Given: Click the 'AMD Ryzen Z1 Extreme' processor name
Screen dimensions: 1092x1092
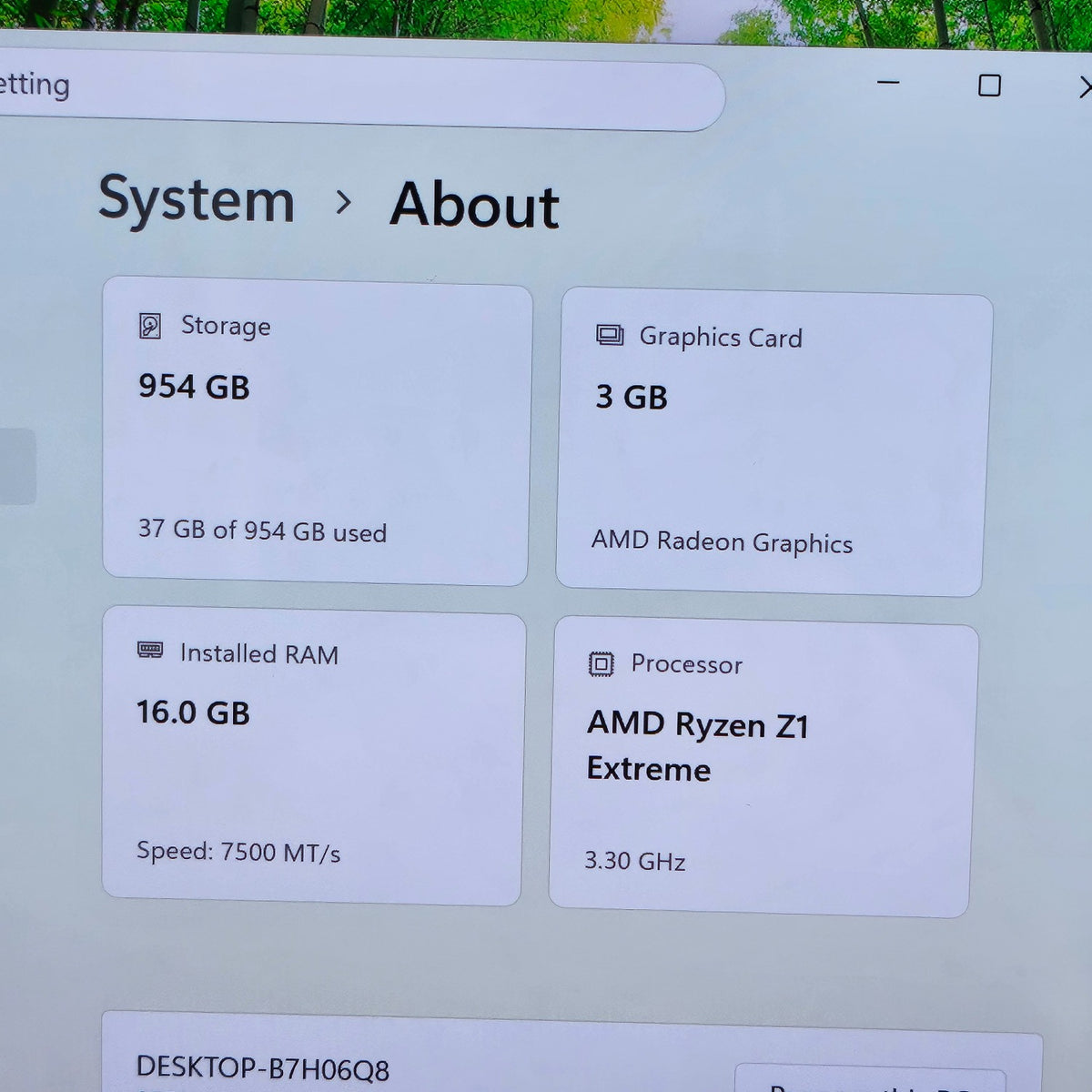Looking at the screenshot, I should tap(697, 746).
